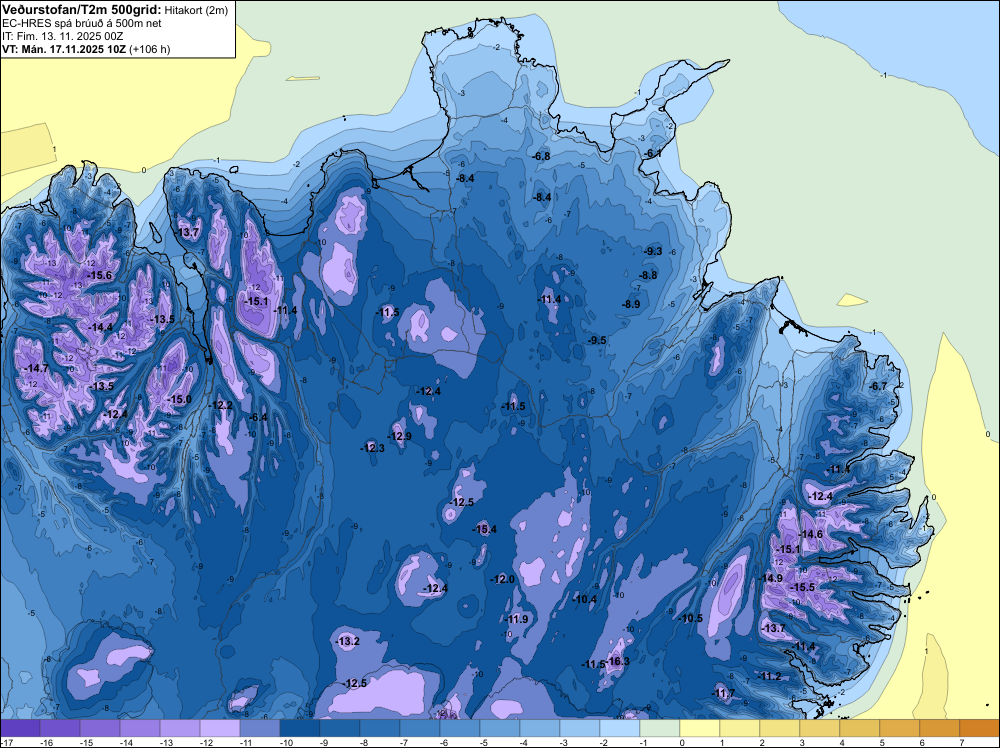Click the "VT: Mán. 17.11.2025 10Z" valid time
1000x748 pixels.
64,49
